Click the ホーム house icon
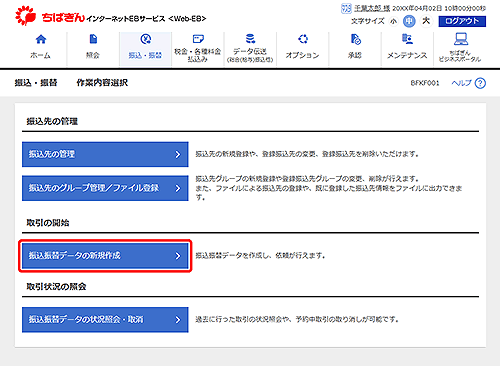 41,39
